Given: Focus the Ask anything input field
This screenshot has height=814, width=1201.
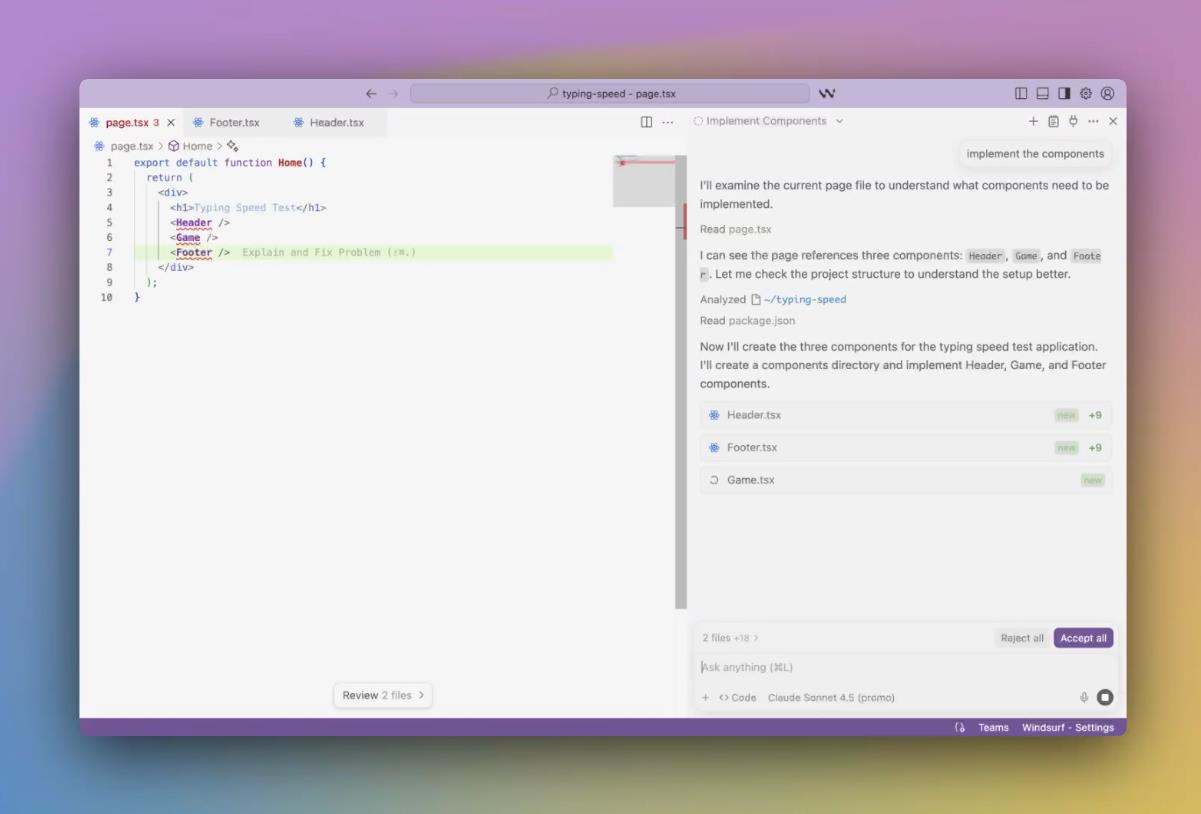Looking at the screenshot, I should (x=905, y=667).
